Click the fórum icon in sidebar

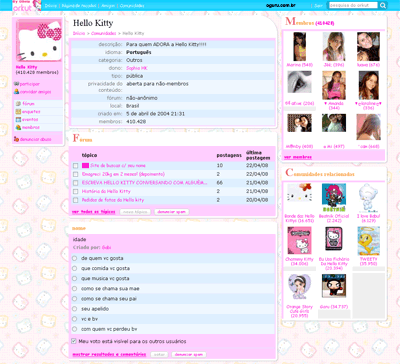18,104
